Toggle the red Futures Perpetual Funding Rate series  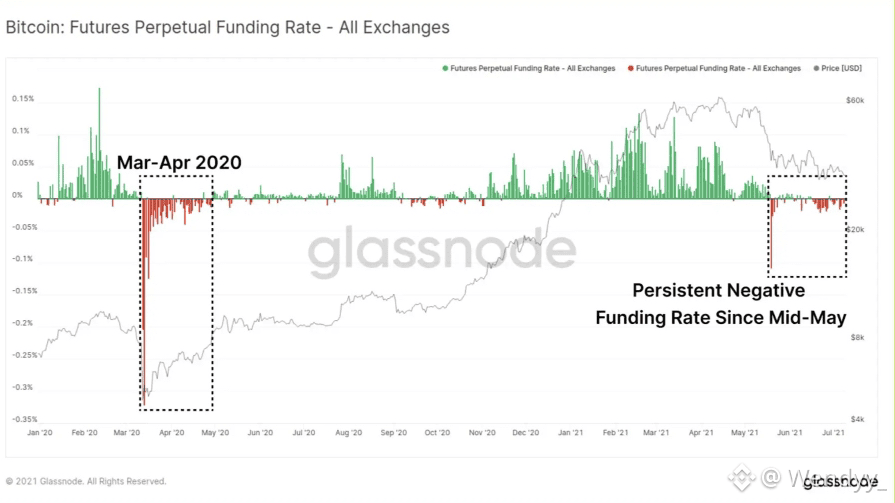pos(719,69)
